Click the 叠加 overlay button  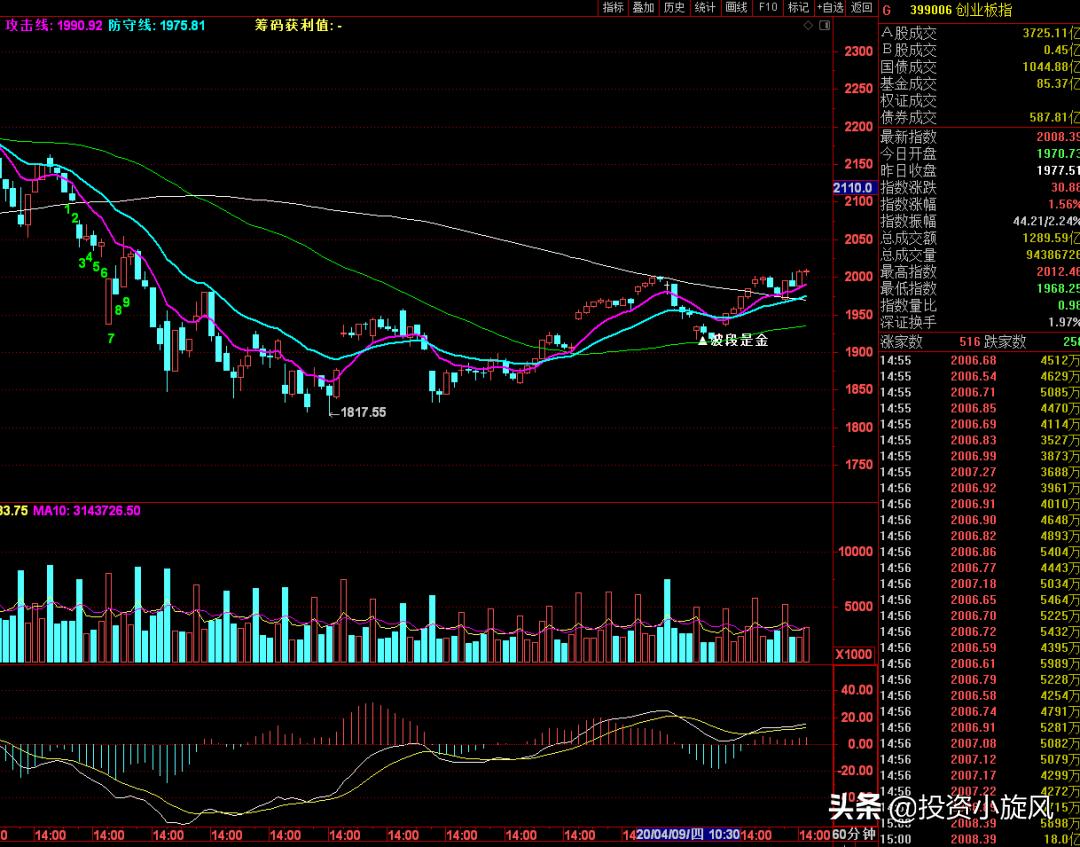[644, 8]
